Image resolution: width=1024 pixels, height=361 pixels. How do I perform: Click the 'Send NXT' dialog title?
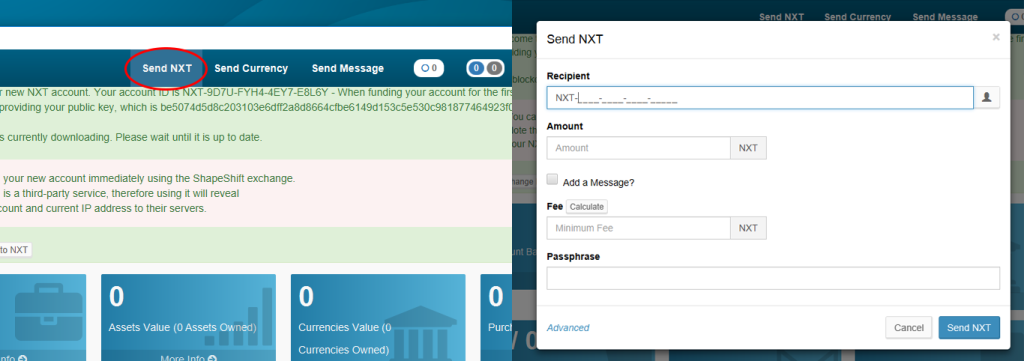tap(575, 39)
